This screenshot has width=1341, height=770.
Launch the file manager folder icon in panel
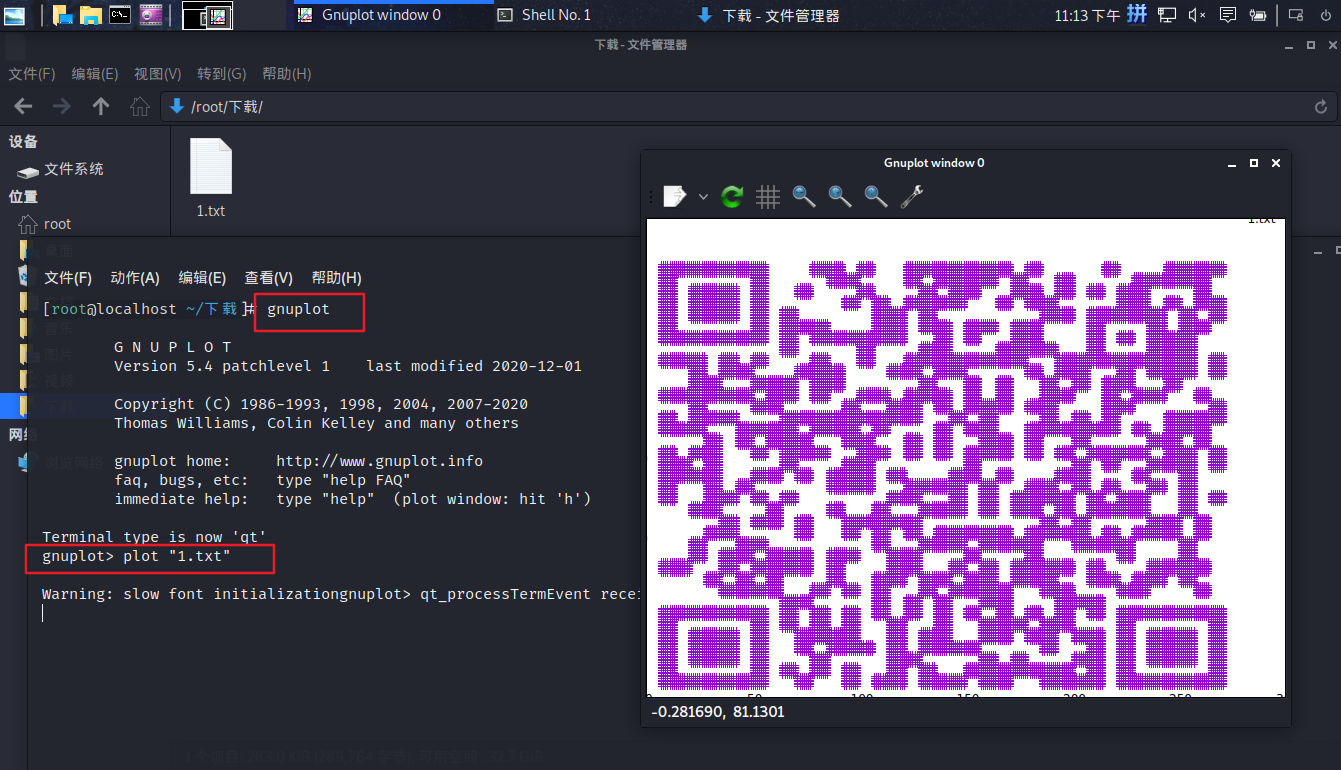pos(91,15)
